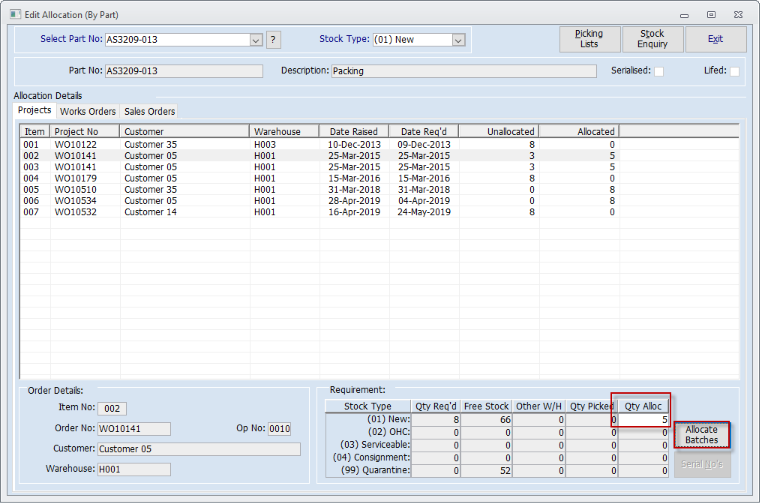Click the date 10-Dec-2013 cell
The image size is (760, 503).
pyautogui.click(x=354, y=144)
